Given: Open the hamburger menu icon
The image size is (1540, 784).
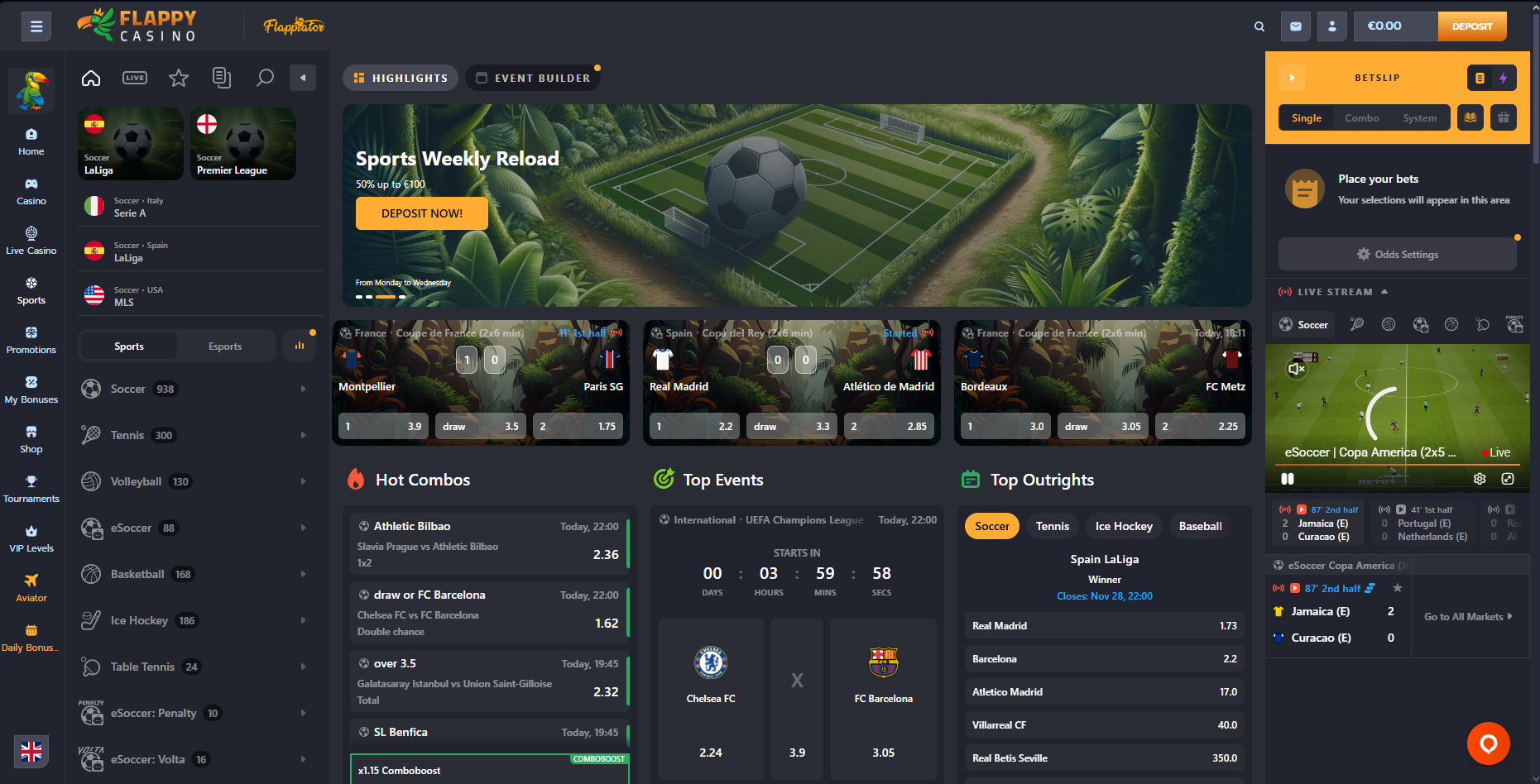Looking at the screenshot, I should pyautogui.click(x=36, y=26).
